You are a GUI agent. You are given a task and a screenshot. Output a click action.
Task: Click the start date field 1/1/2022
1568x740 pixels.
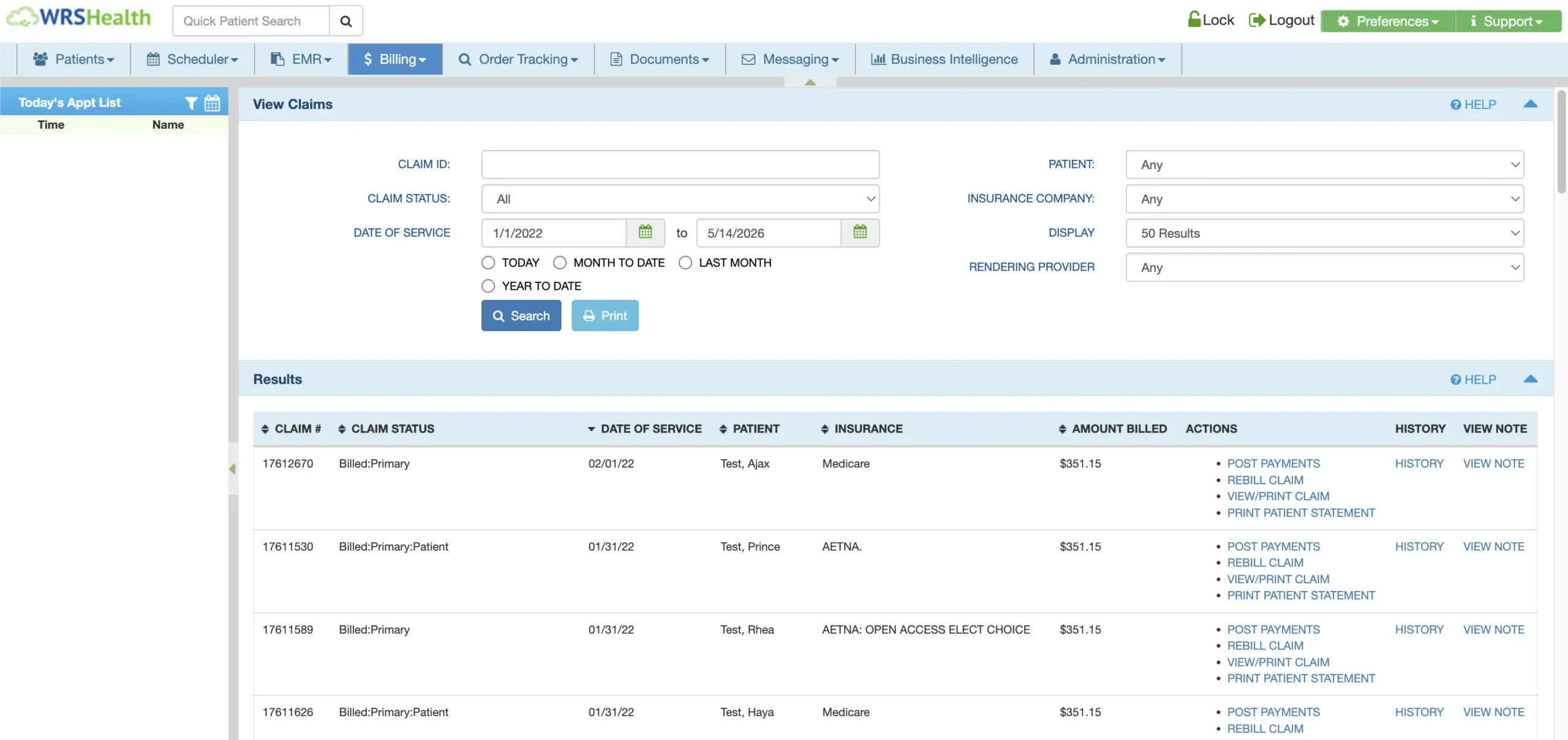554,233
